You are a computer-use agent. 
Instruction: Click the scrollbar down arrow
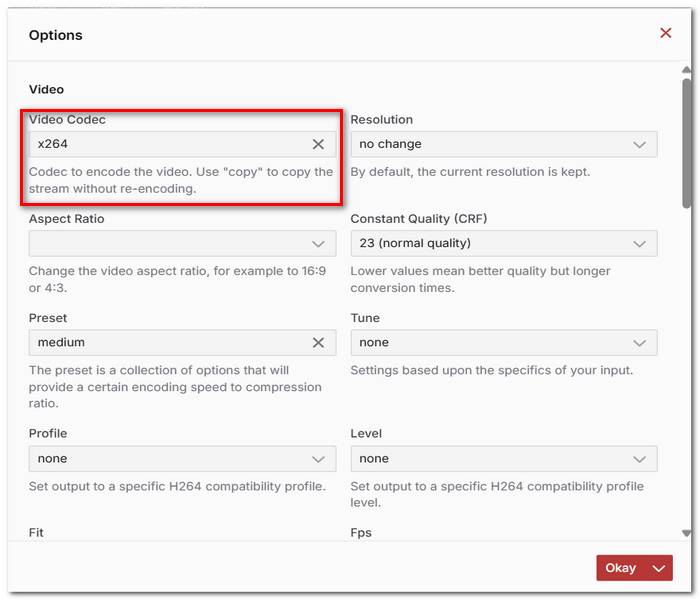pos(686,533)
